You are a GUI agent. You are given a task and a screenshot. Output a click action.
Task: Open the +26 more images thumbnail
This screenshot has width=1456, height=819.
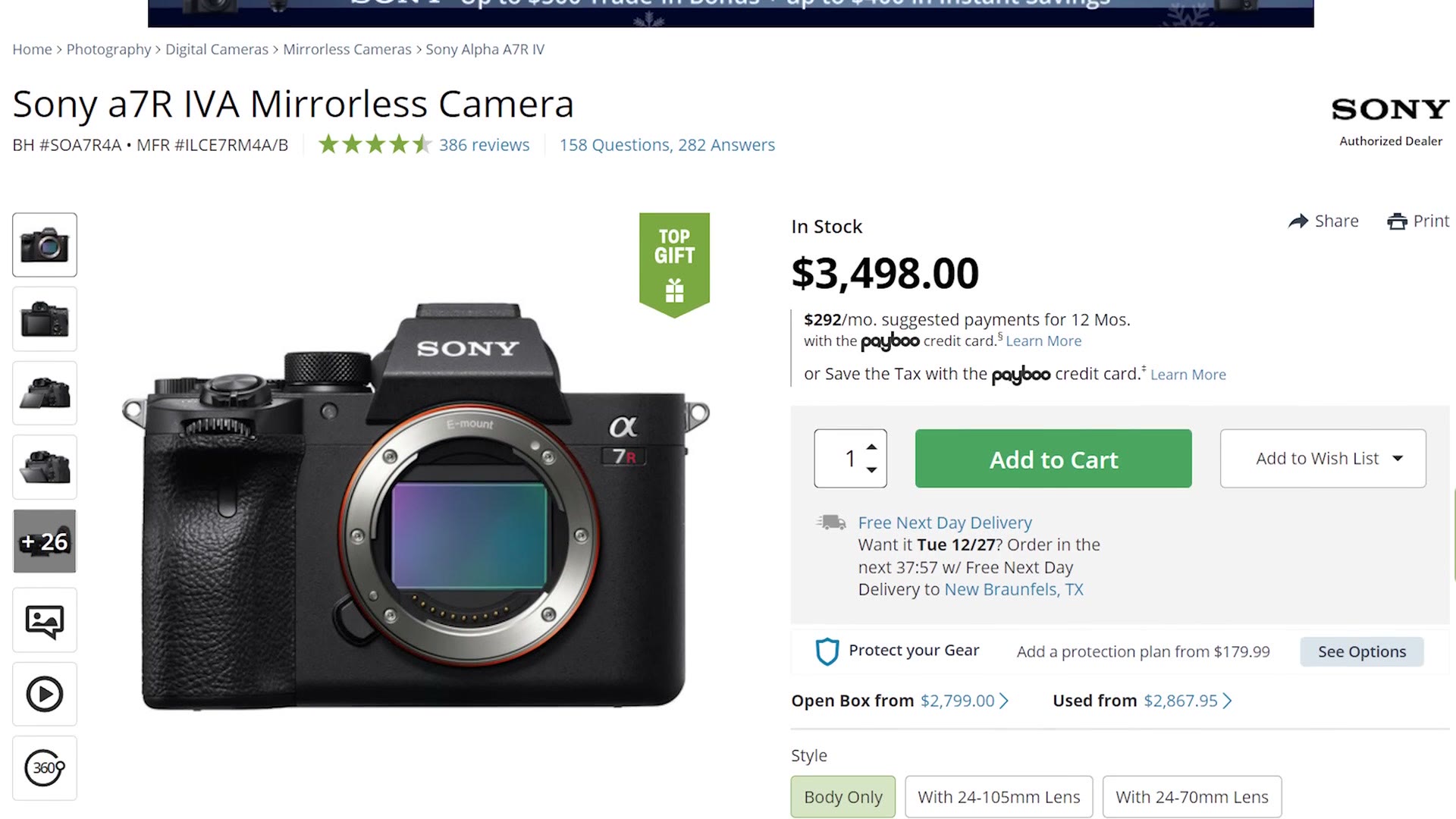(45, 541)
